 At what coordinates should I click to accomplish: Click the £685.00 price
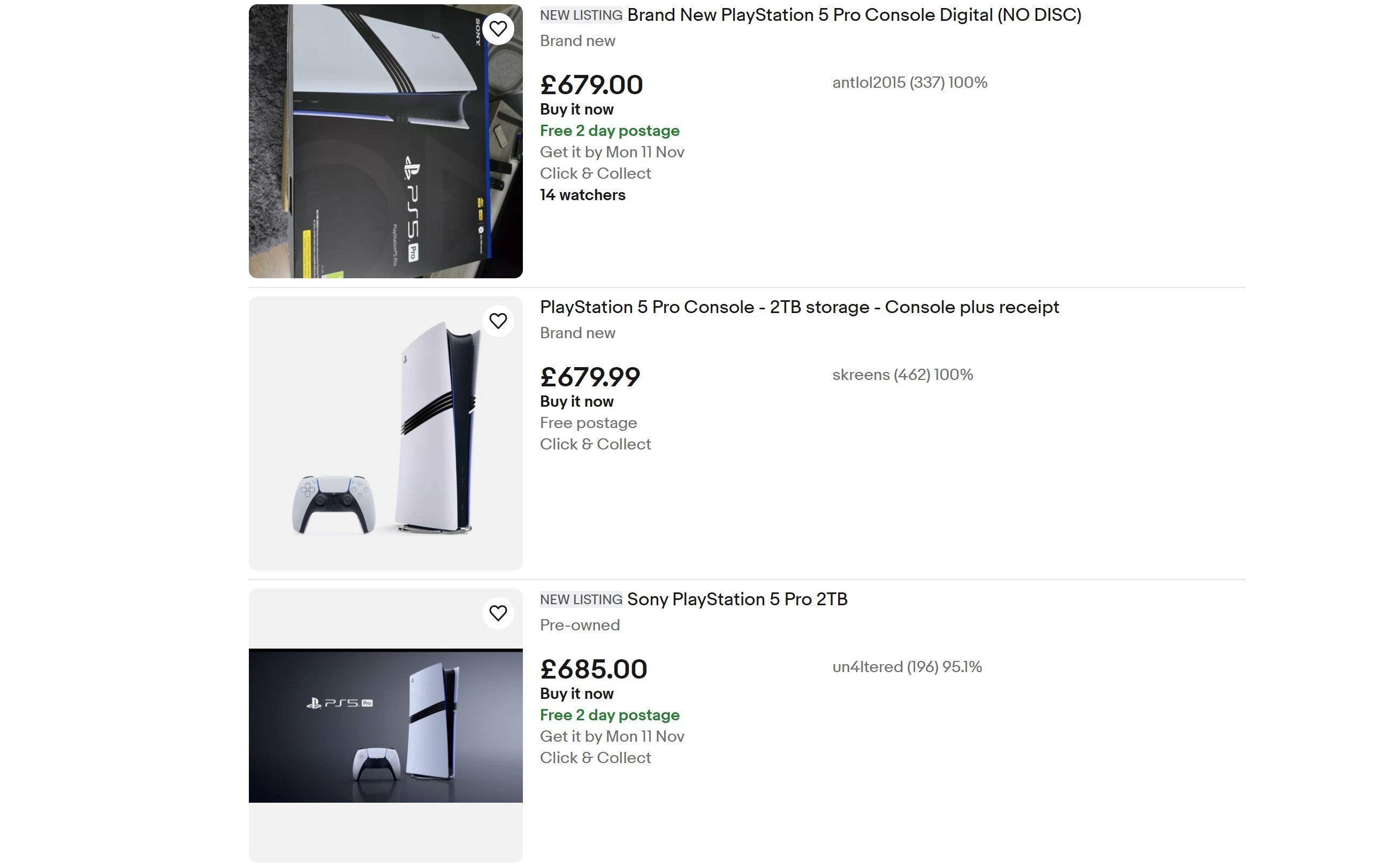click(593, 669)
